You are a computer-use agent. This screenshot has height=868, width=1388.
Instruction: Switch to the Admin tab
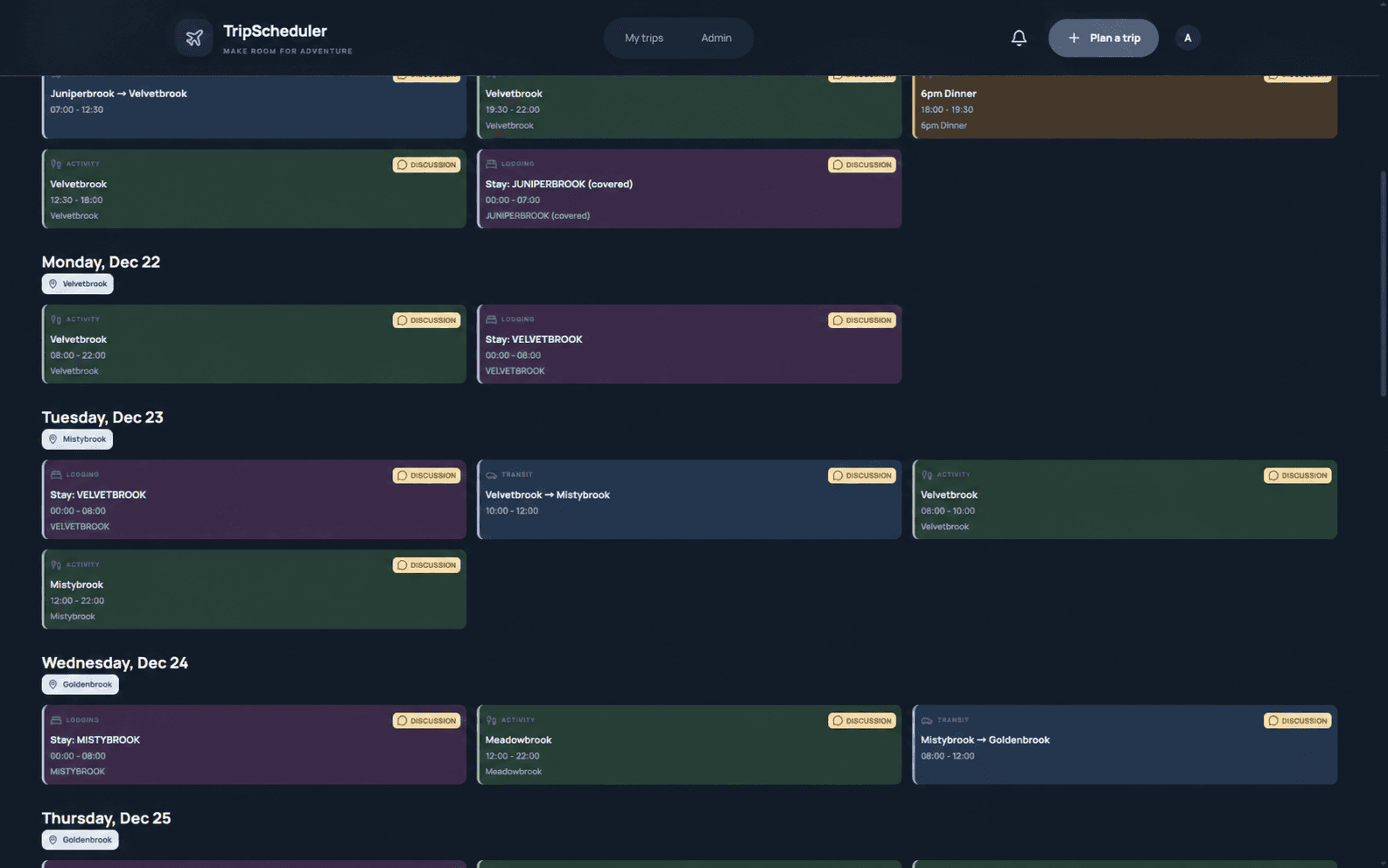pos(716,38)
